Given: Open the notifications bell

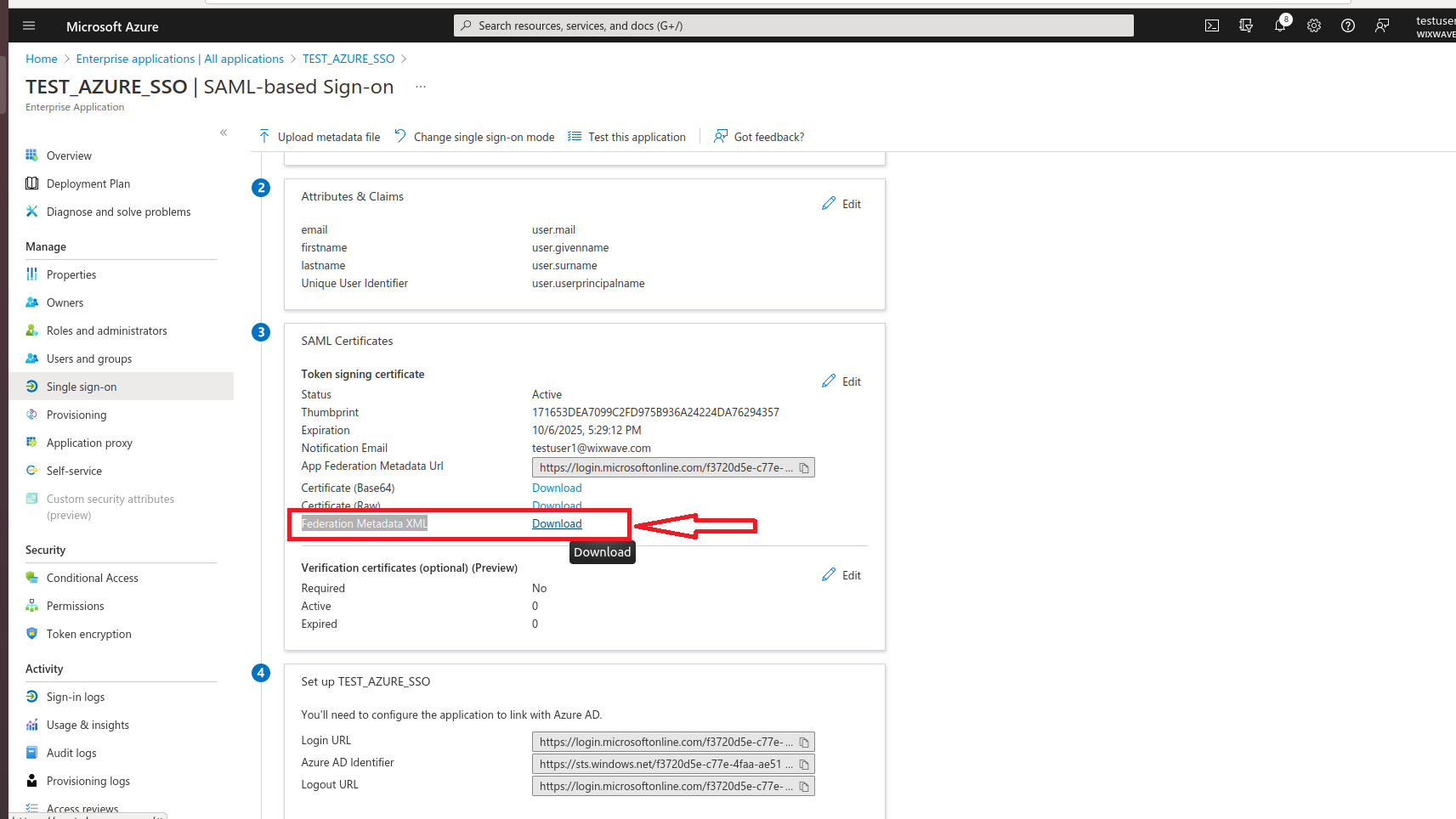Looking at the screenshot, I should click(x=1280, y=25).
